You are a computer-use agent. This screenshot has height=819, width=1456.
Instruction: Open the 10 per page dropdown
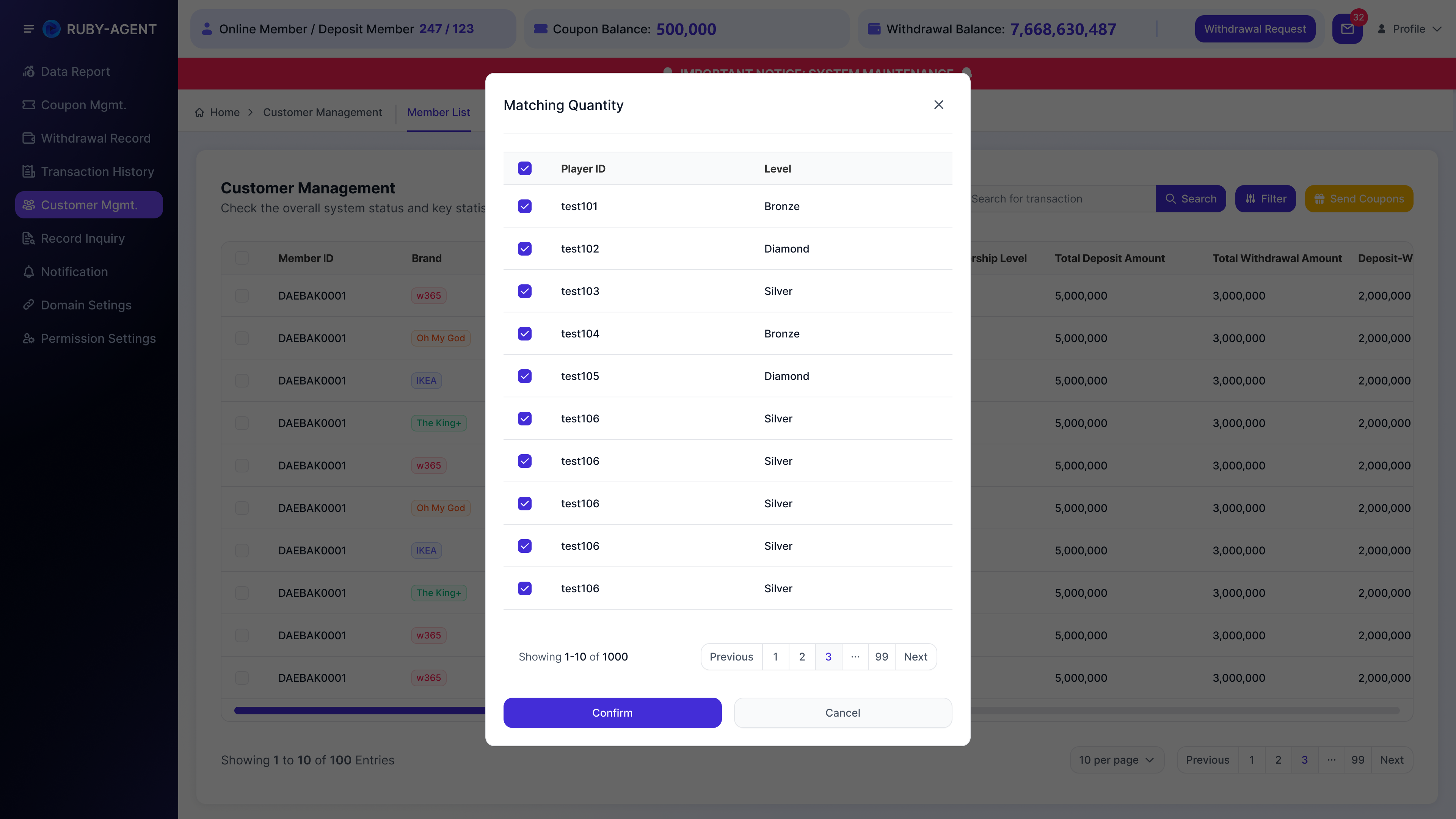click(x=1116, y=759)
